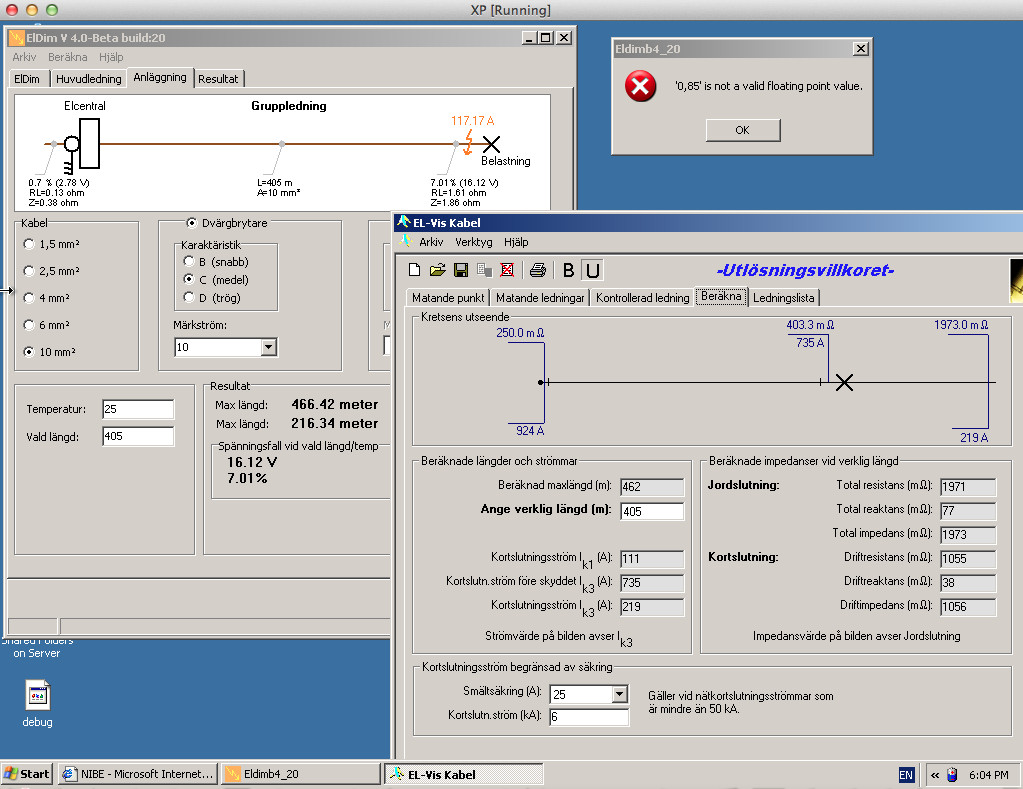
Task: Select the 1,5 mm² cable option
Action: pos(30,244)
